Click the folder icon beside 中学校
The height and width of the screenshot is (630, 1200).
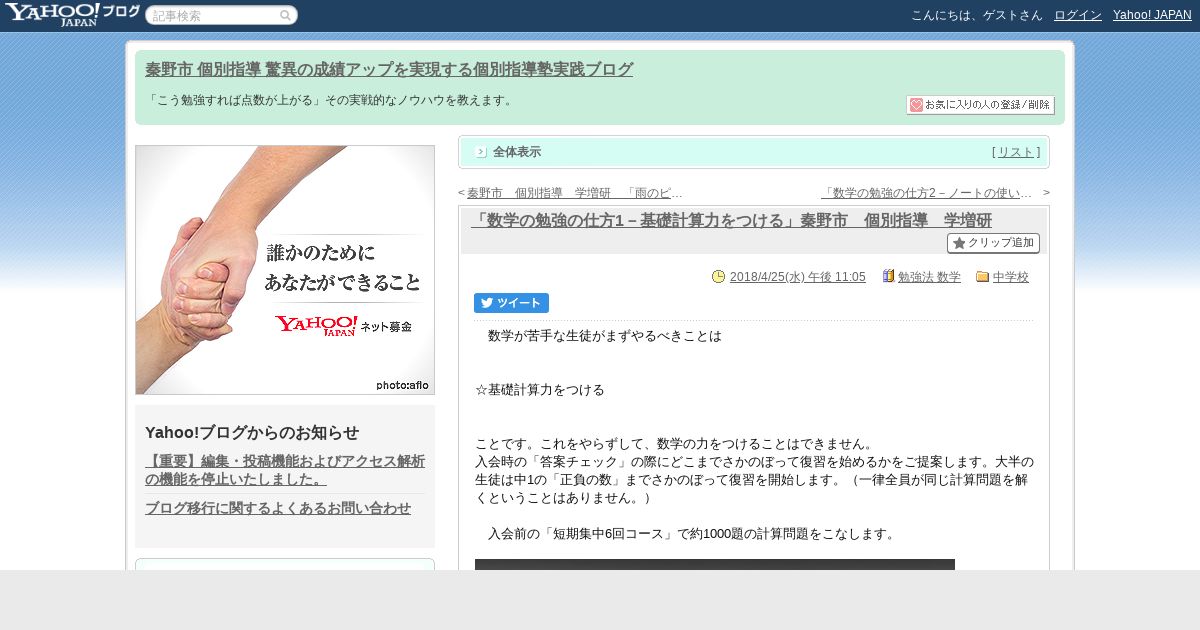[x=983, y=277]
